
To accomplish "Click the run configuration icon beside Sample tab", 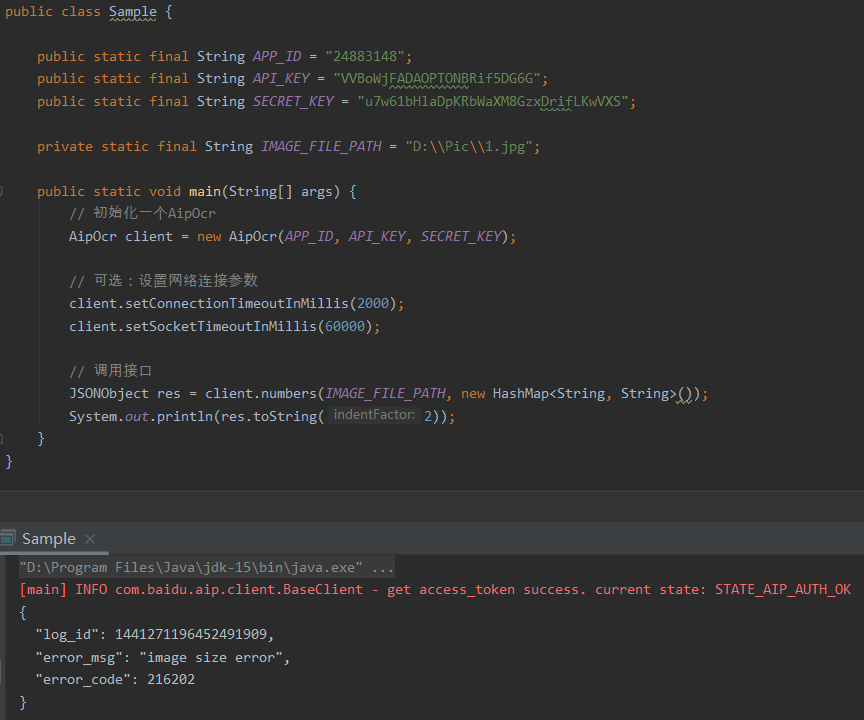I will (8, 538).
